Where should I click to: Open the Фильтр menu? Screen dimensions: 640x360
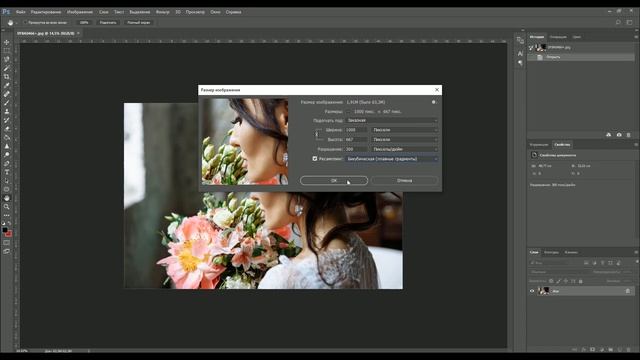click(x=162, y=12)
